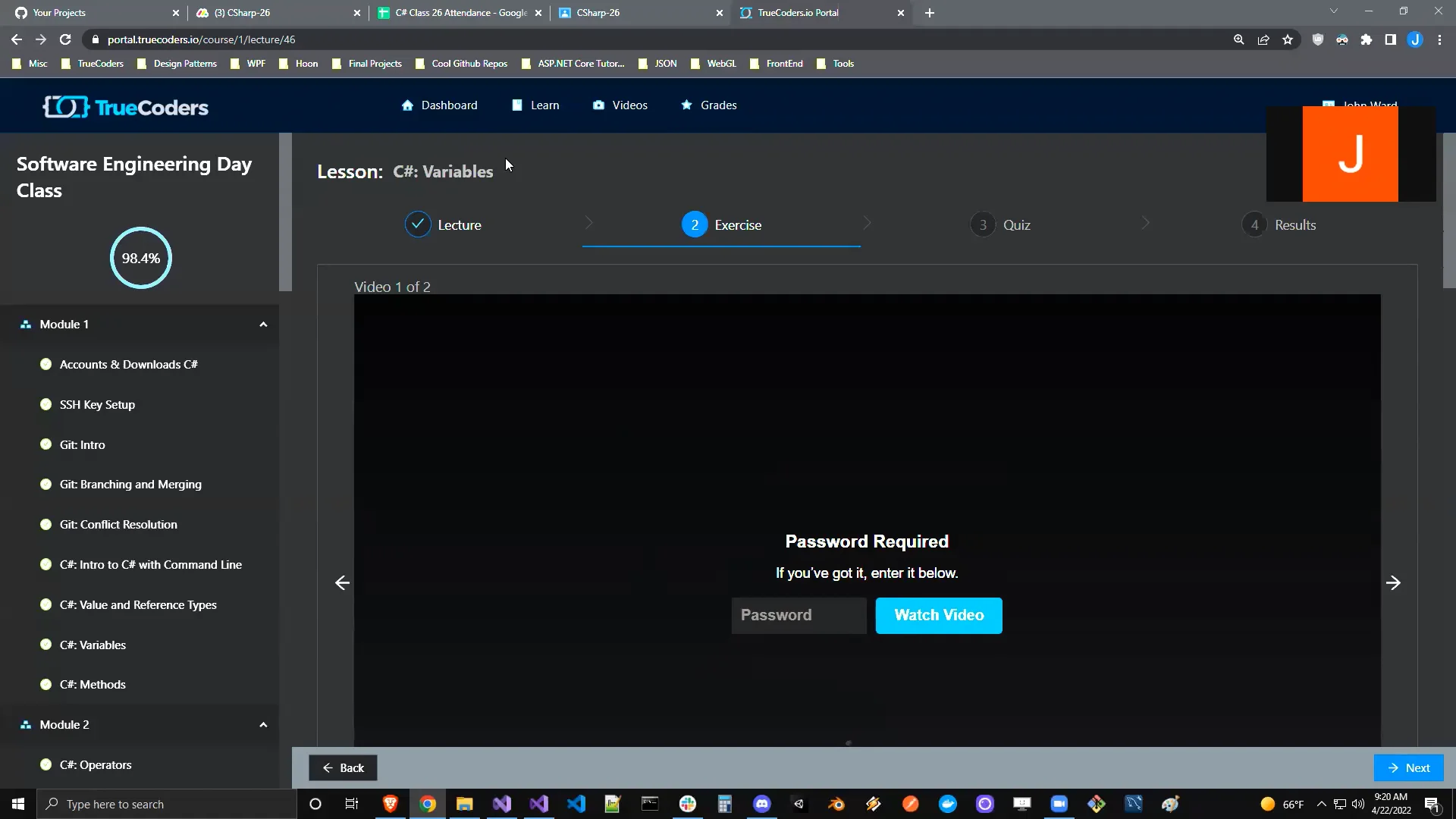The height and width of the screenshot is (819, 1456).
Task: Click the browser reload icon
Action: (x=65, y=39)
